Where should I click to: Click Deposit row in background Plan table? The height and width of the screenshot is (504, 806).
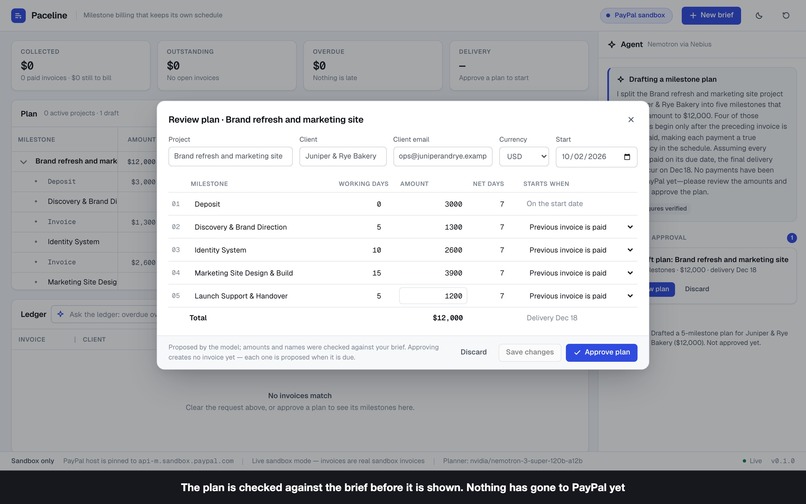tap(85, 182)
